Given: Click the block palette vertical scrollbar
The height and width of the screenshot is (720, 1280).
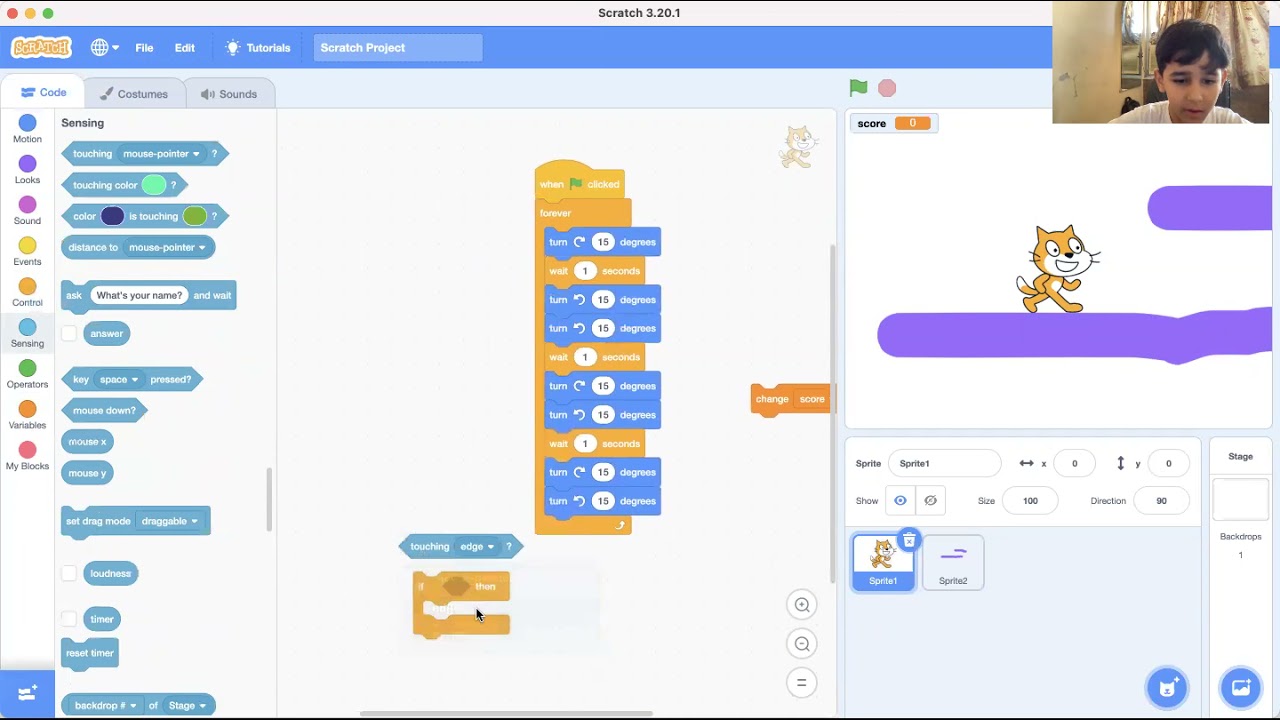Looking at the screenshot, I should click(x=267, y=500).
